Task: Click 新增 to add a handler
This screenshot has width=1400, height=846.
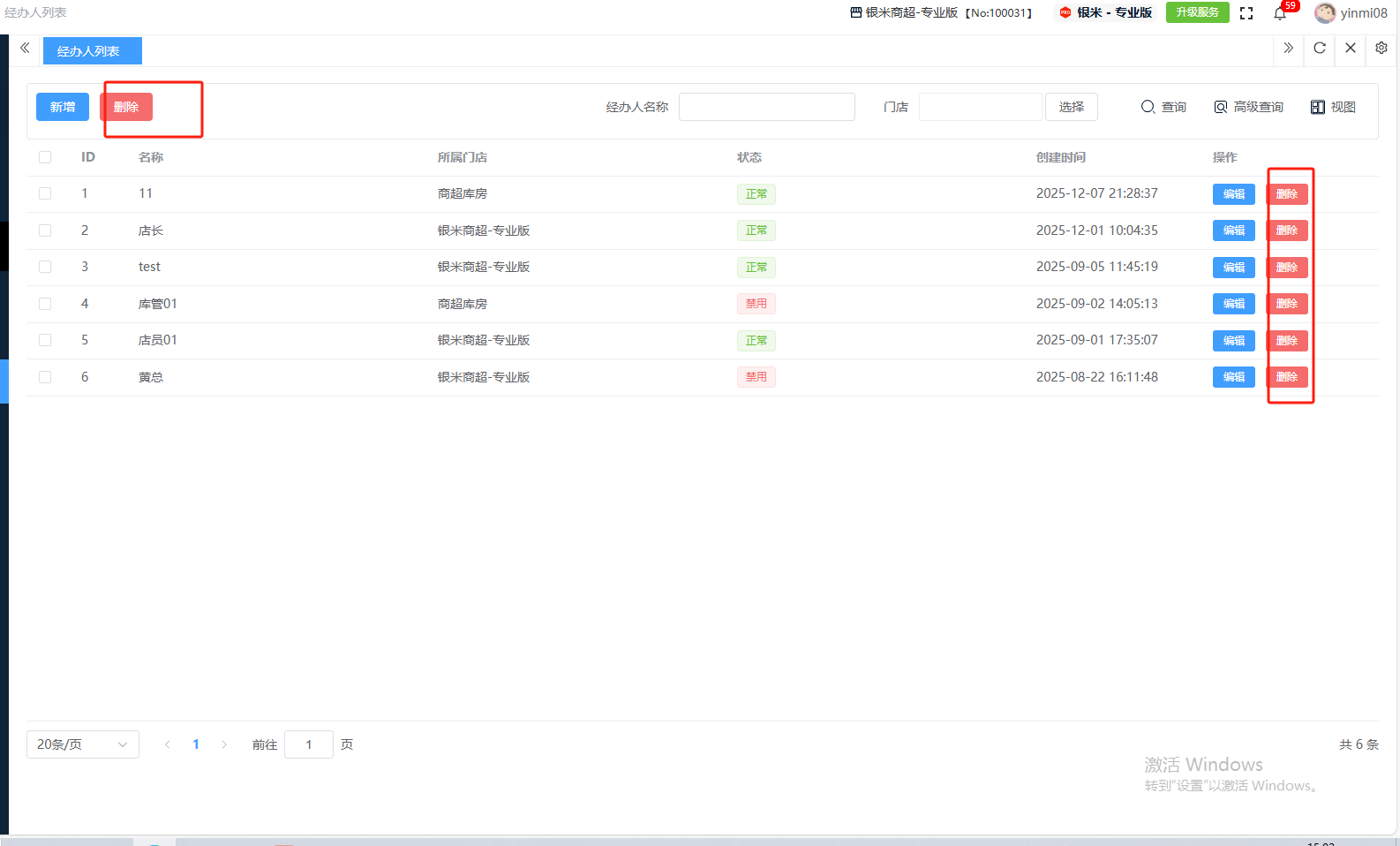Action: (x=63, y=107)
